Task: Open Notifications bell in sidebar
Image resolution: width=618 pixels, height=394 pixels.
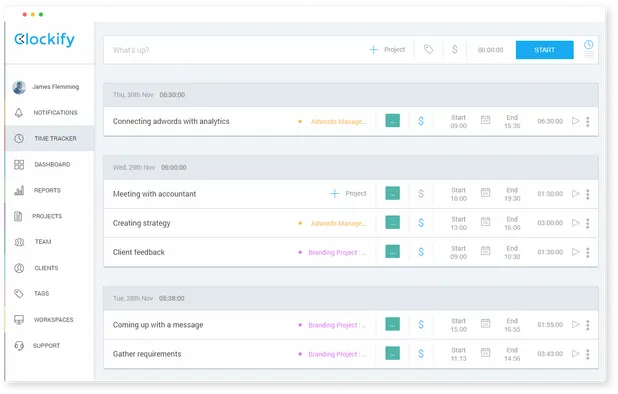Action: coord(19,113)
